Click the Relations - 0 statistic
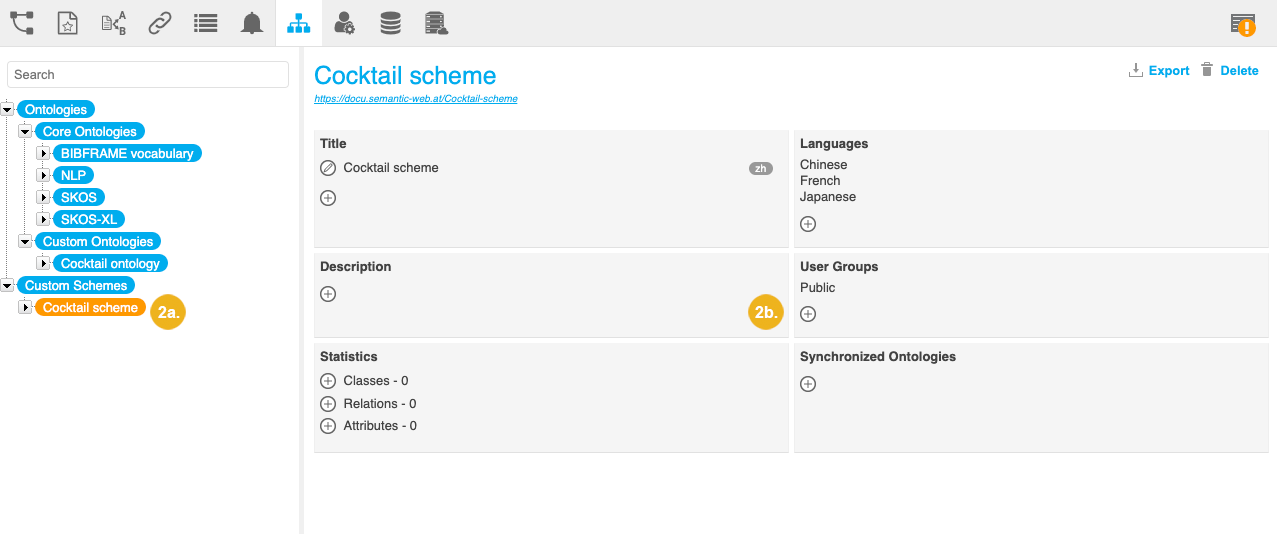Viewport: 1277px width, 534px height. [x=380, y=404]
